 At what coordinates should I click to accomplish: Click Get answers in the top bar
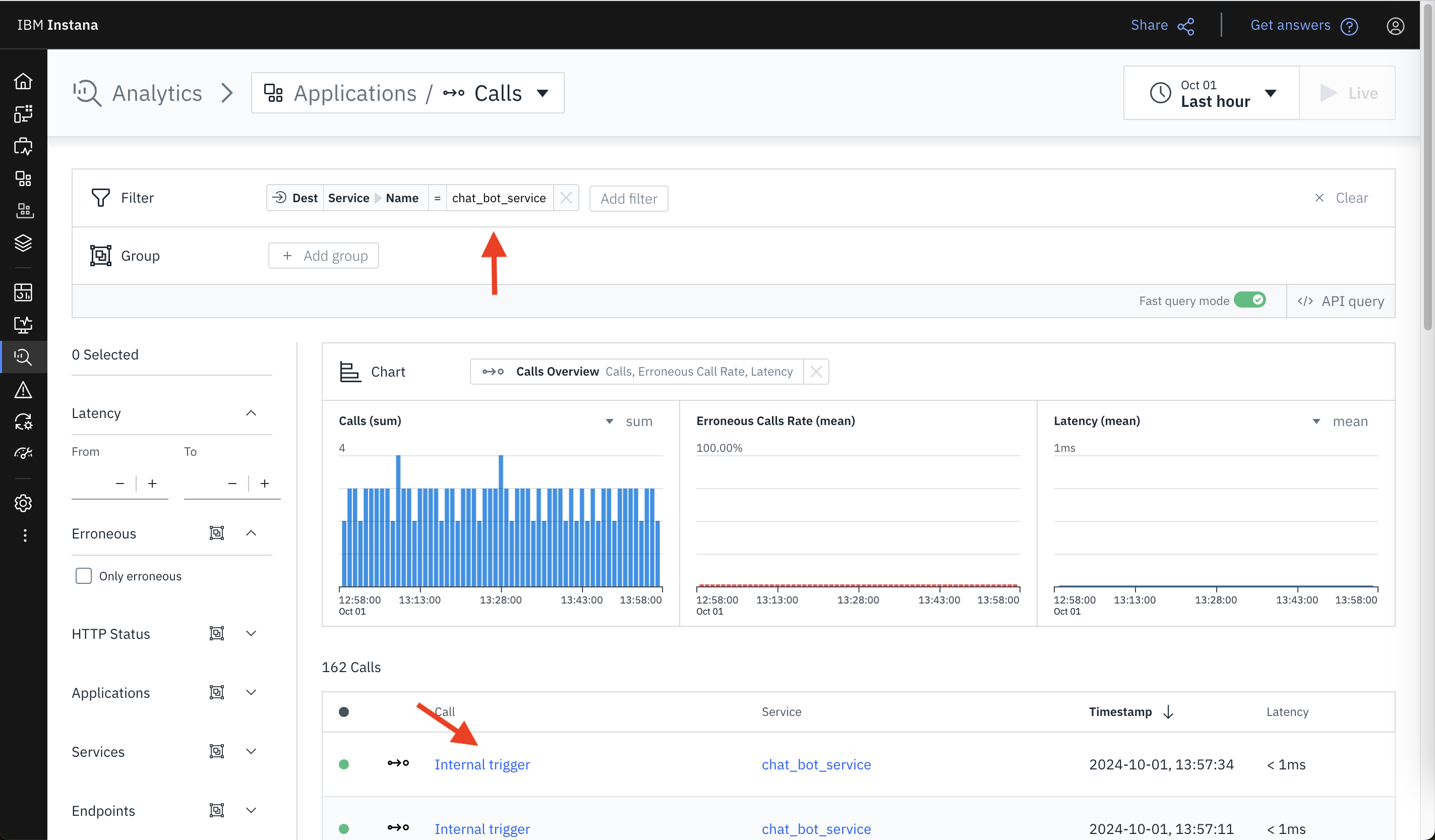[1291, 25]
